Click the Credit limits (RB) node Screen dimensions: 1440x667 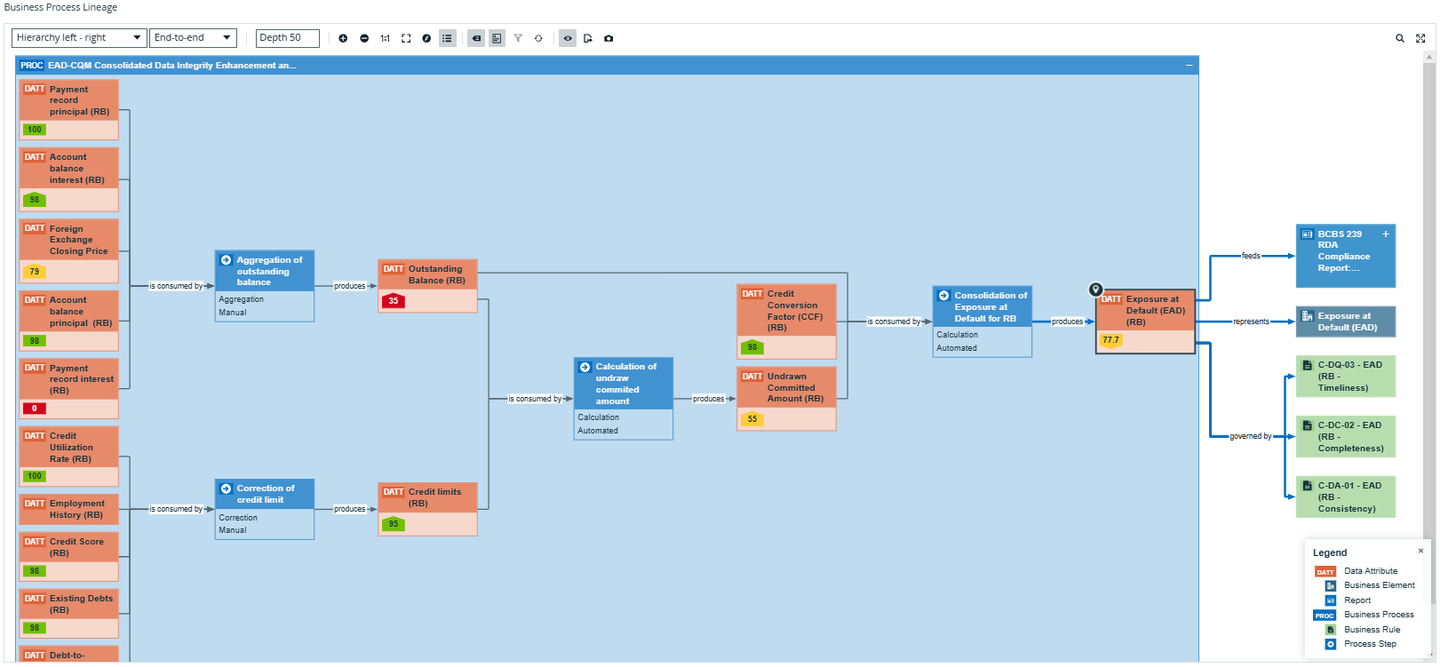point(428,509)
